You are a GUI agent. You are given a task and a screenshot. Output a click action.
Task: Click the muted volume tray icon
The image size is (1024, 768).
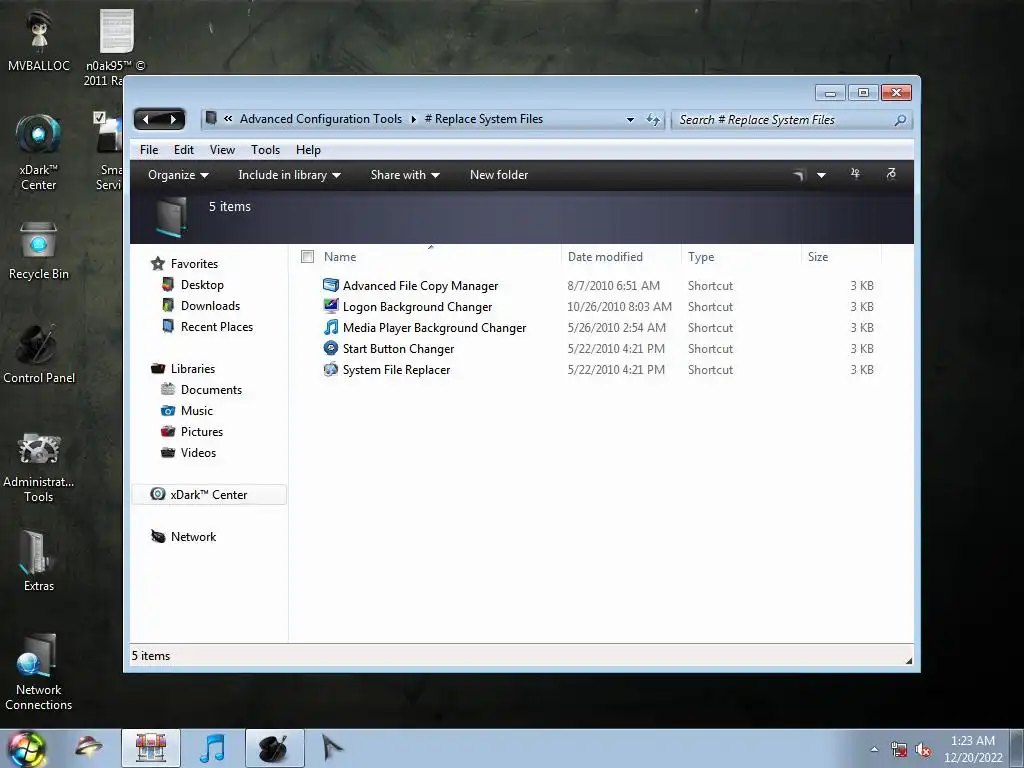(x=923, y=750)
